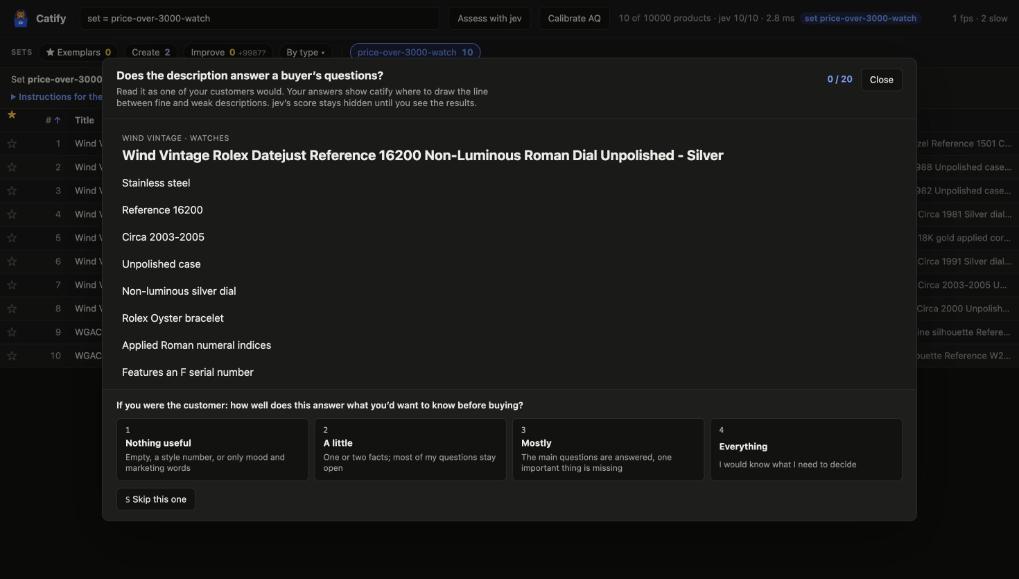
Task: Rate description as A little
Action: (410, 450)
